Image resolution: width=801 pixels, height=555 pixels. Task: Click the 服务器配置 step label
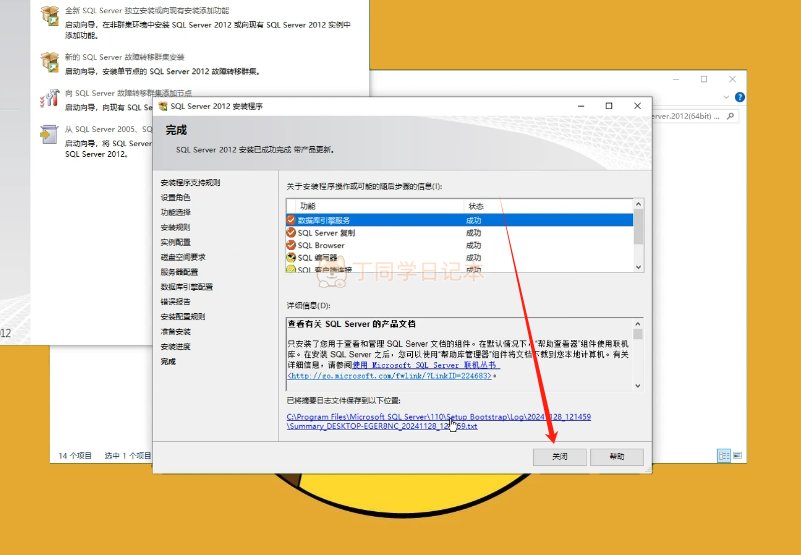(179, 272)
